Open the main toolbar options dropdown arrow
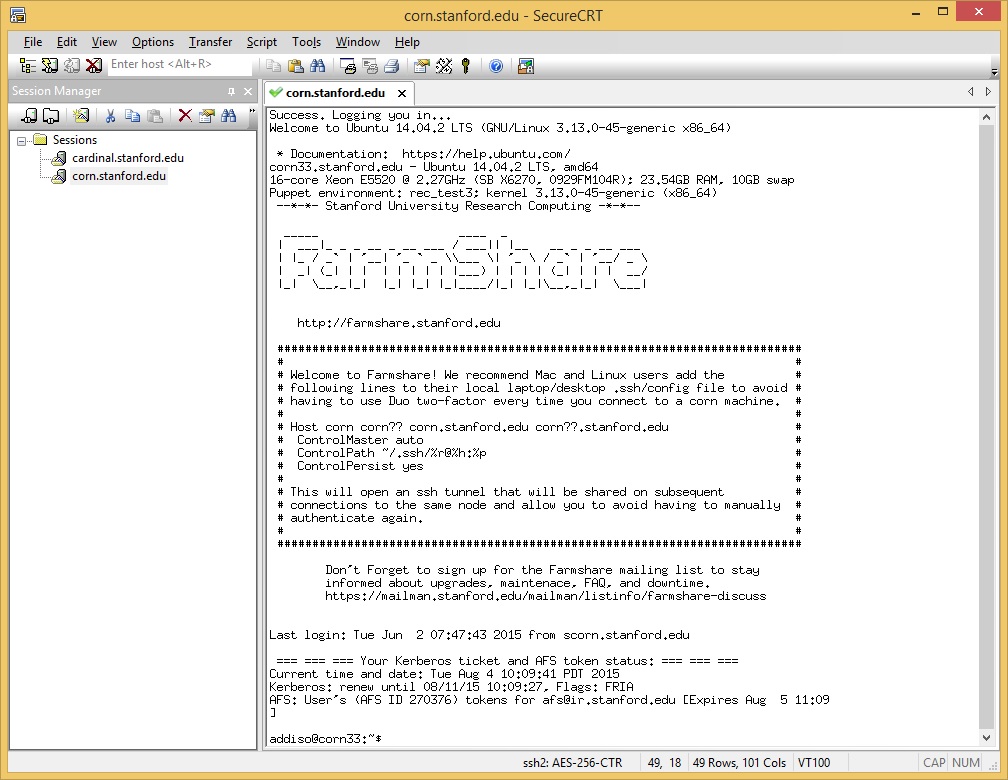This screenshot has width=1008, height=780. 994,72
